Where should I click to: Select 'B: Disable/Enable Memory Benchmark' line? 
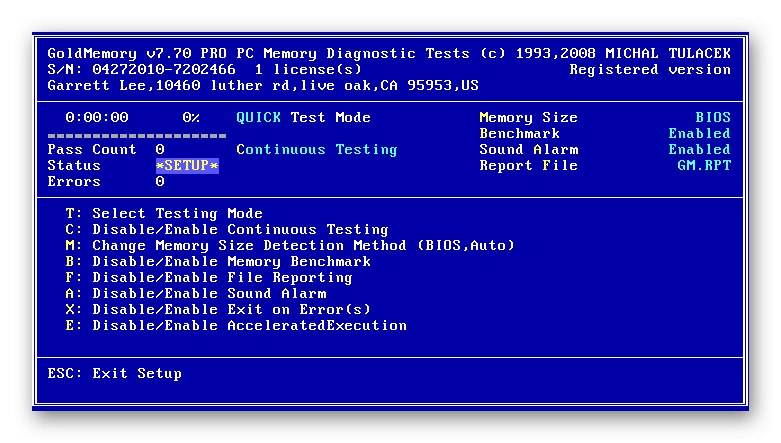pyautogui.click(x=218, y=261)
